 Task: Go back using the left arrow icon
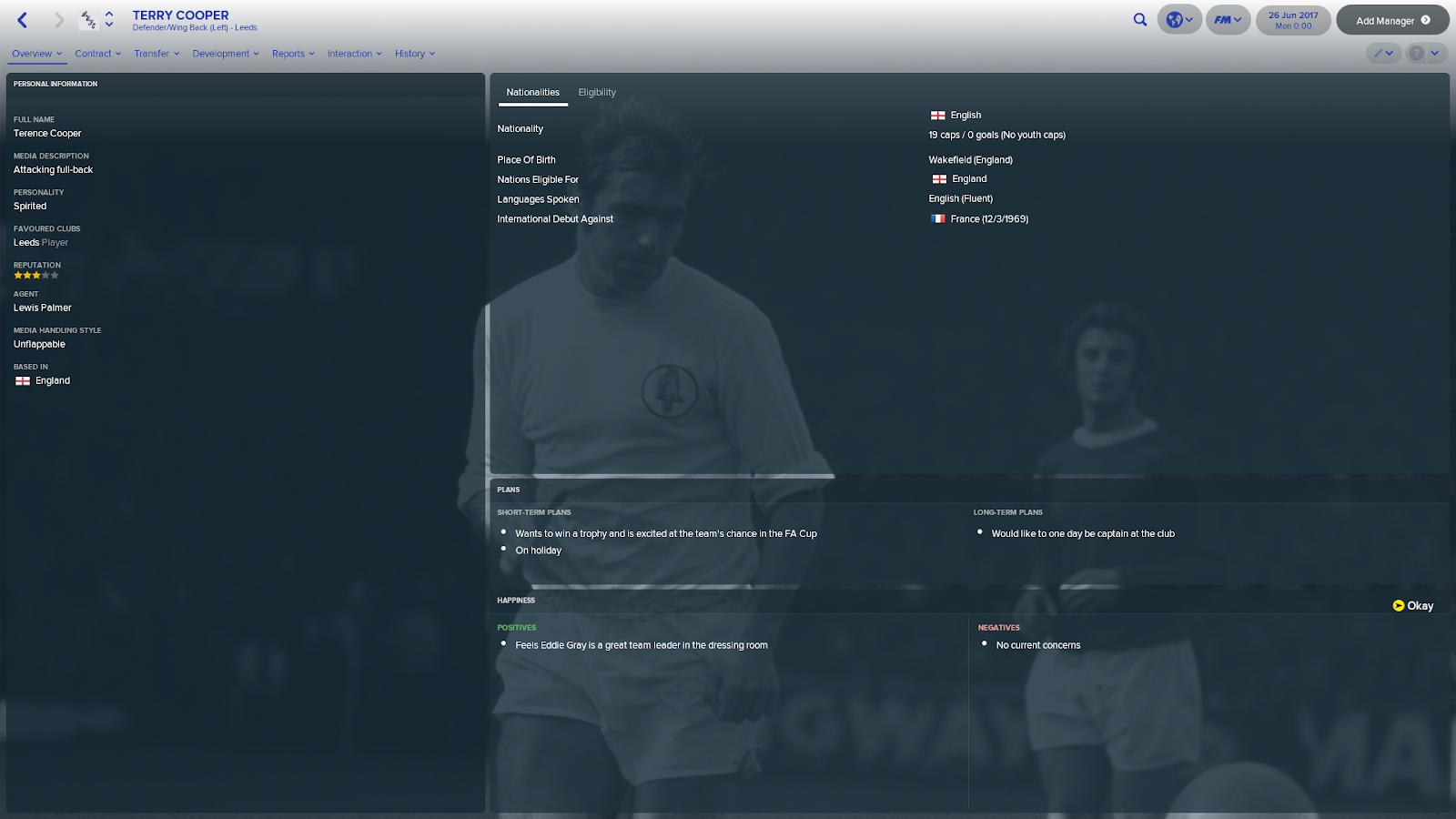(23, 20)
